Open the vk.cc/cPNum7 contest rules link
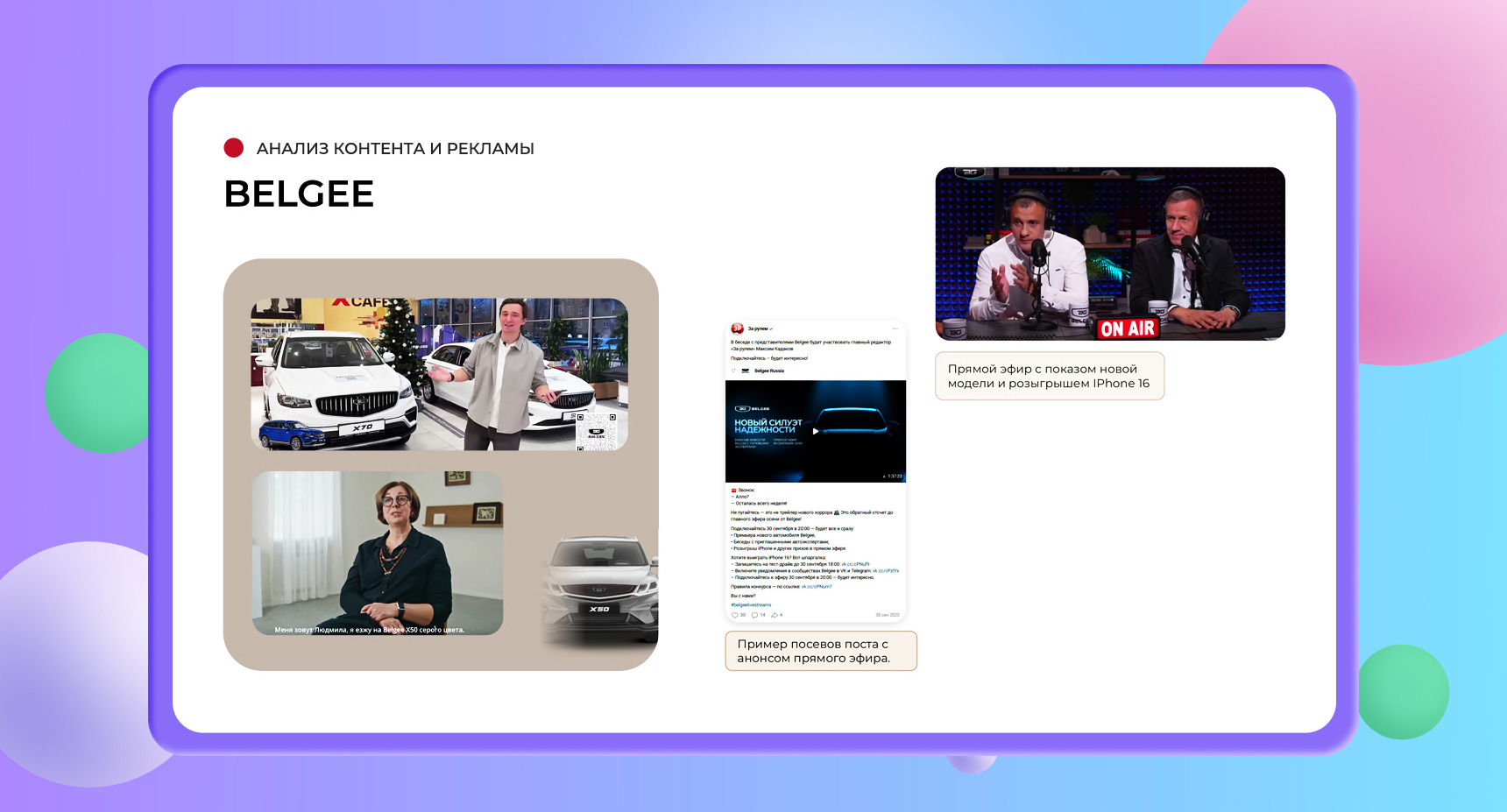The width and height of the screenshot is (1507, 812). pyautogui.click(x=817, y=587)
